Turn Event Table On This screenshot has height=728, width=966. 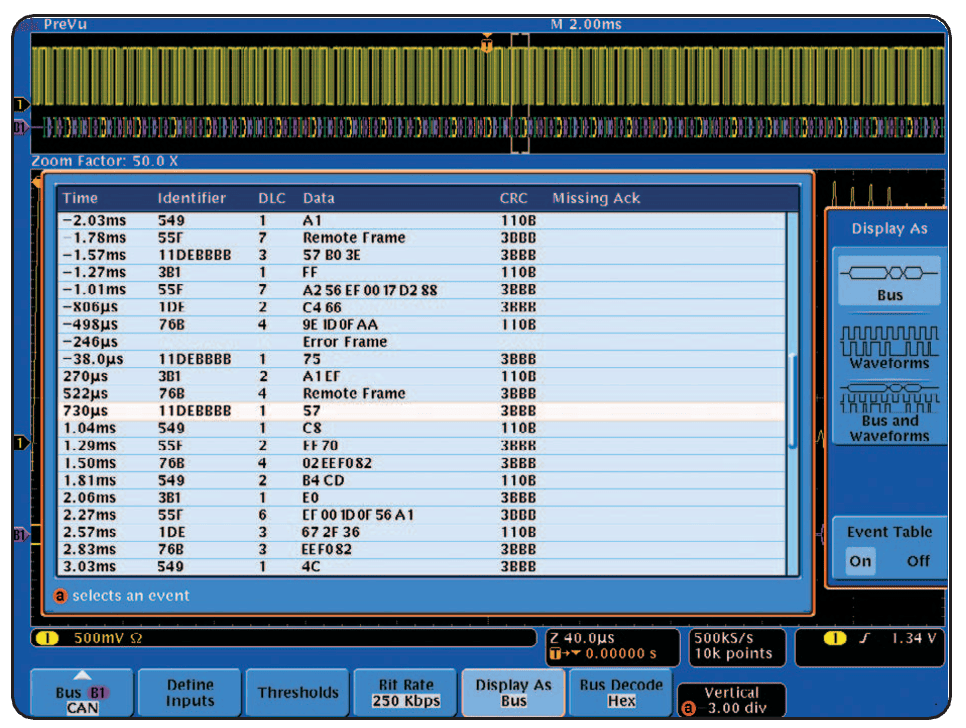point(860,561)
